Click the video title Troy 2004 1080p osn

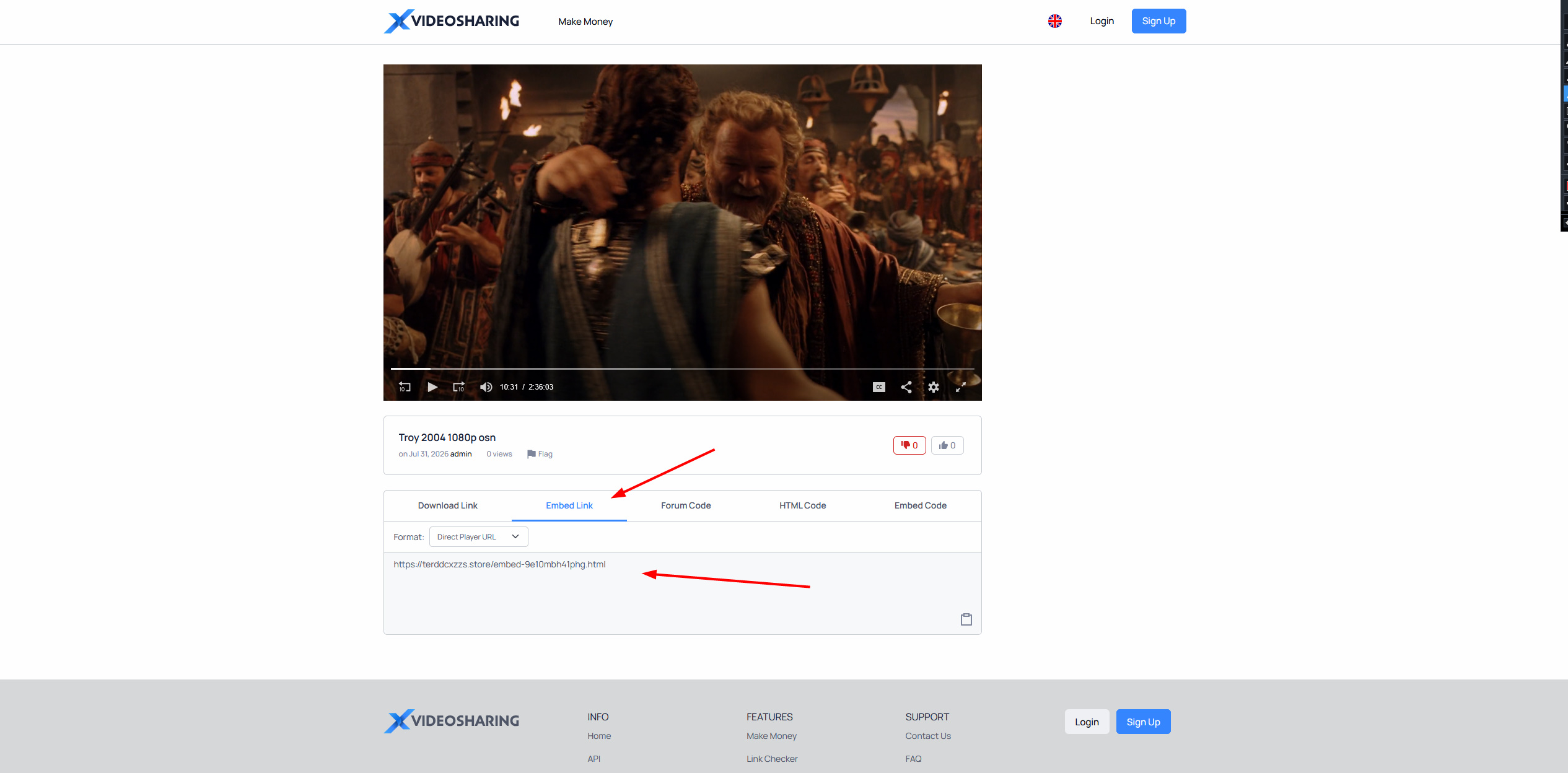coord(447,437)
